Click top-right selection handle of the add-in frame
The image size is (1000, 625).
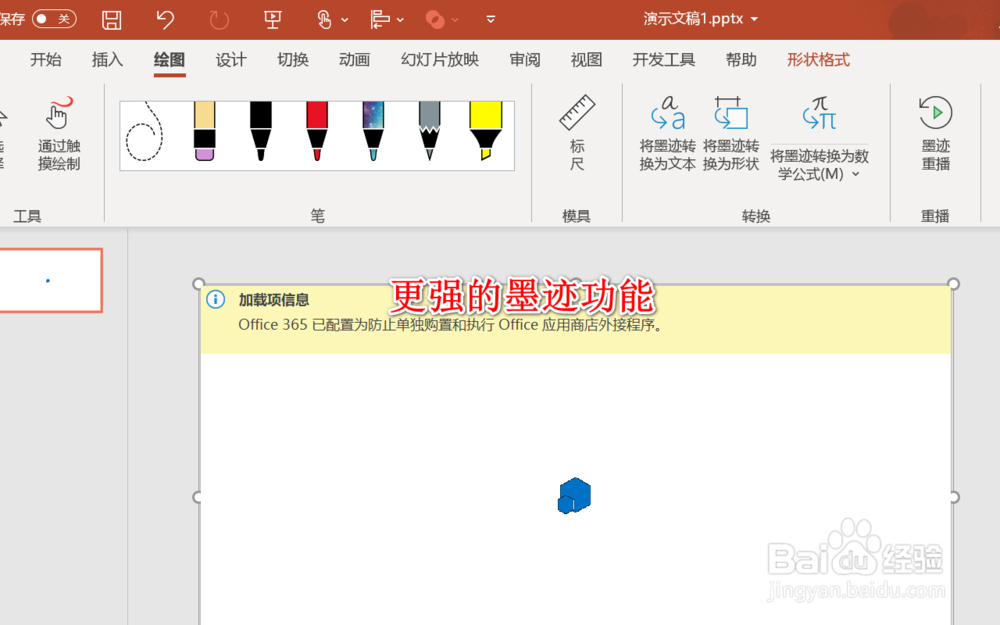tap(953, 283)
